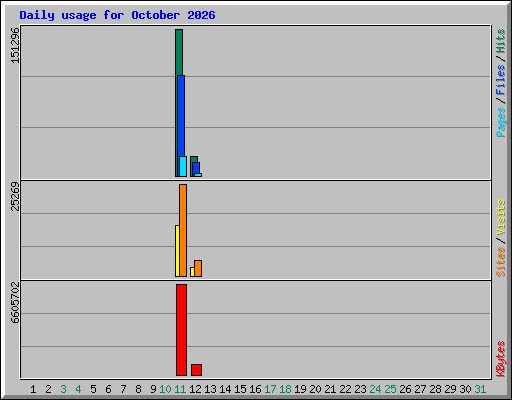This screenshot has height=400, width=512.
Task: Click the Files legend label
Action: pyautogui.click(x=500, y=79)
